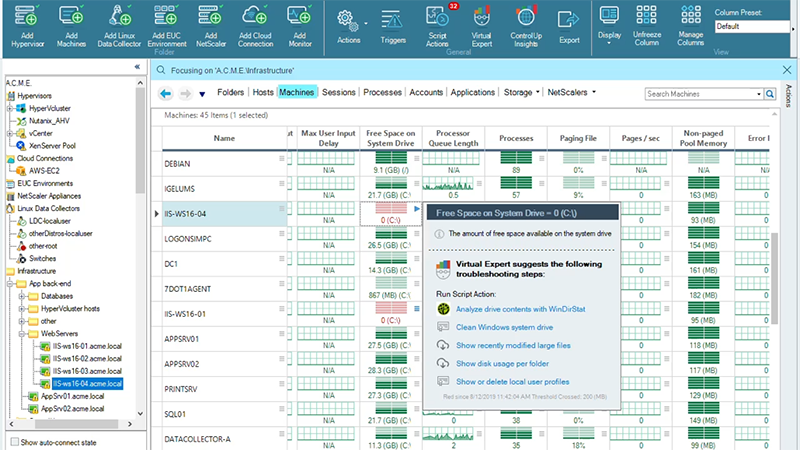Run Analyze drive contents with WinDirStat
This screenshot has height=450, width=800.
(520, 309)
